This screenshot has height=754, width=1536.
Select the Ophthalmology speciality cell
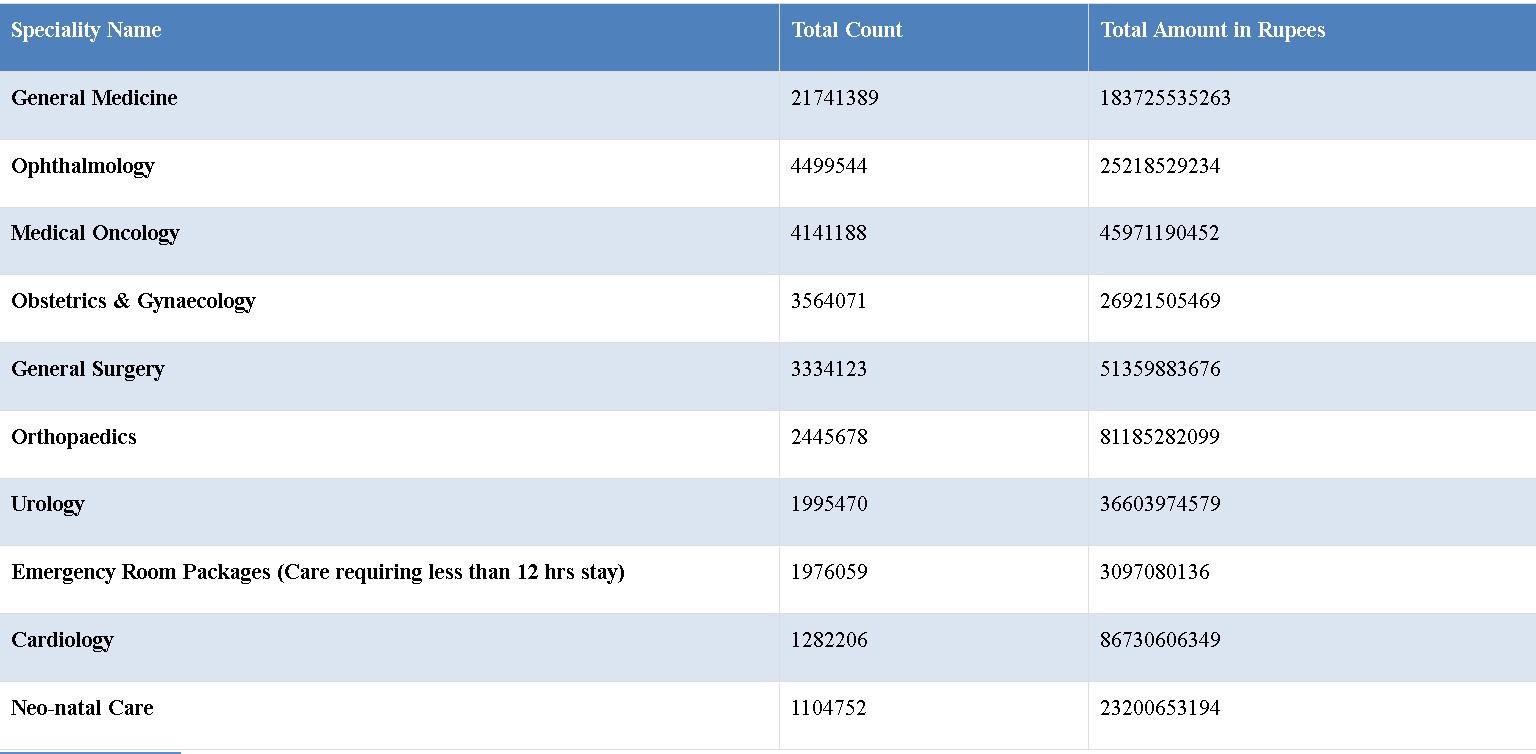click(x=83, y=166)
